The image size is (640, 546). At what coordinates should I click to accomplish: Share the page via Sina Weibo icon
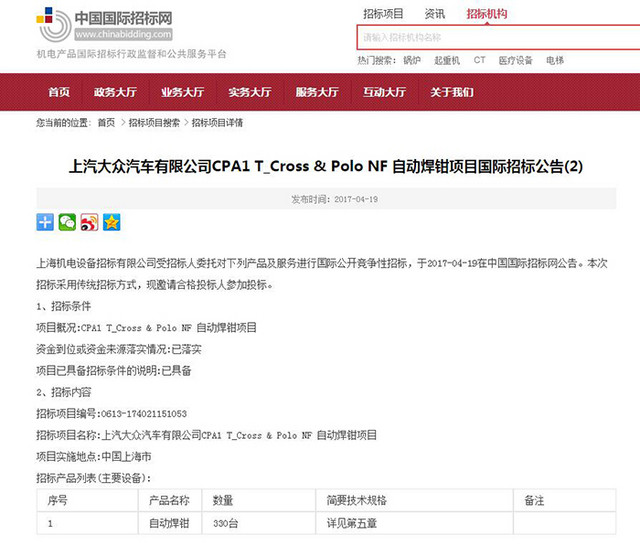tap(89, 222)
